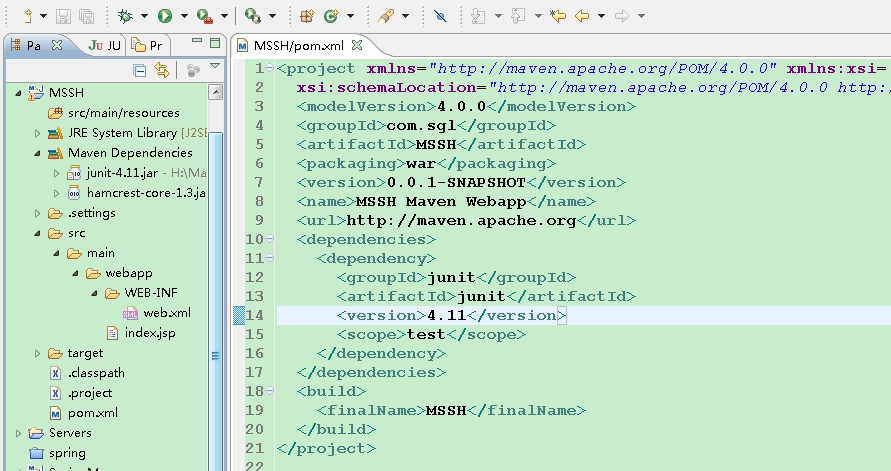Expand the hamcrest-core-1.3.jar node

coord(56,194)
